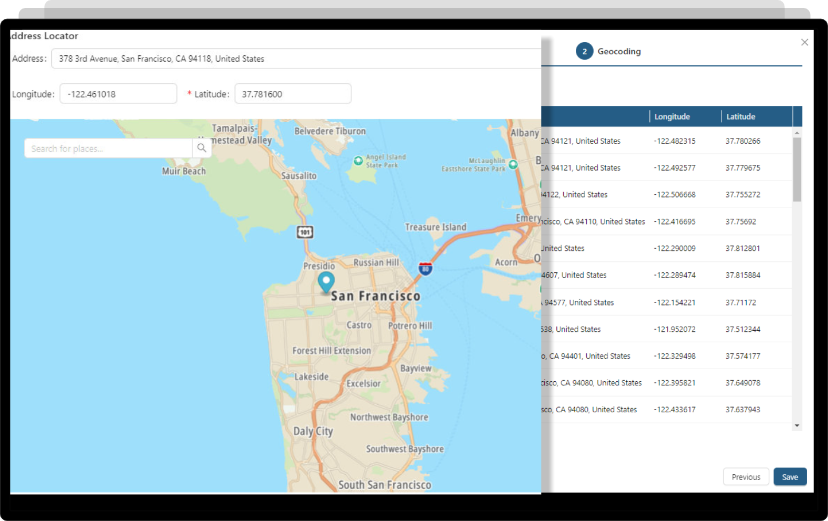Click the Northwest Bayshore label on the map
This screenshot has height=521, width=828.
pos(389,417)
